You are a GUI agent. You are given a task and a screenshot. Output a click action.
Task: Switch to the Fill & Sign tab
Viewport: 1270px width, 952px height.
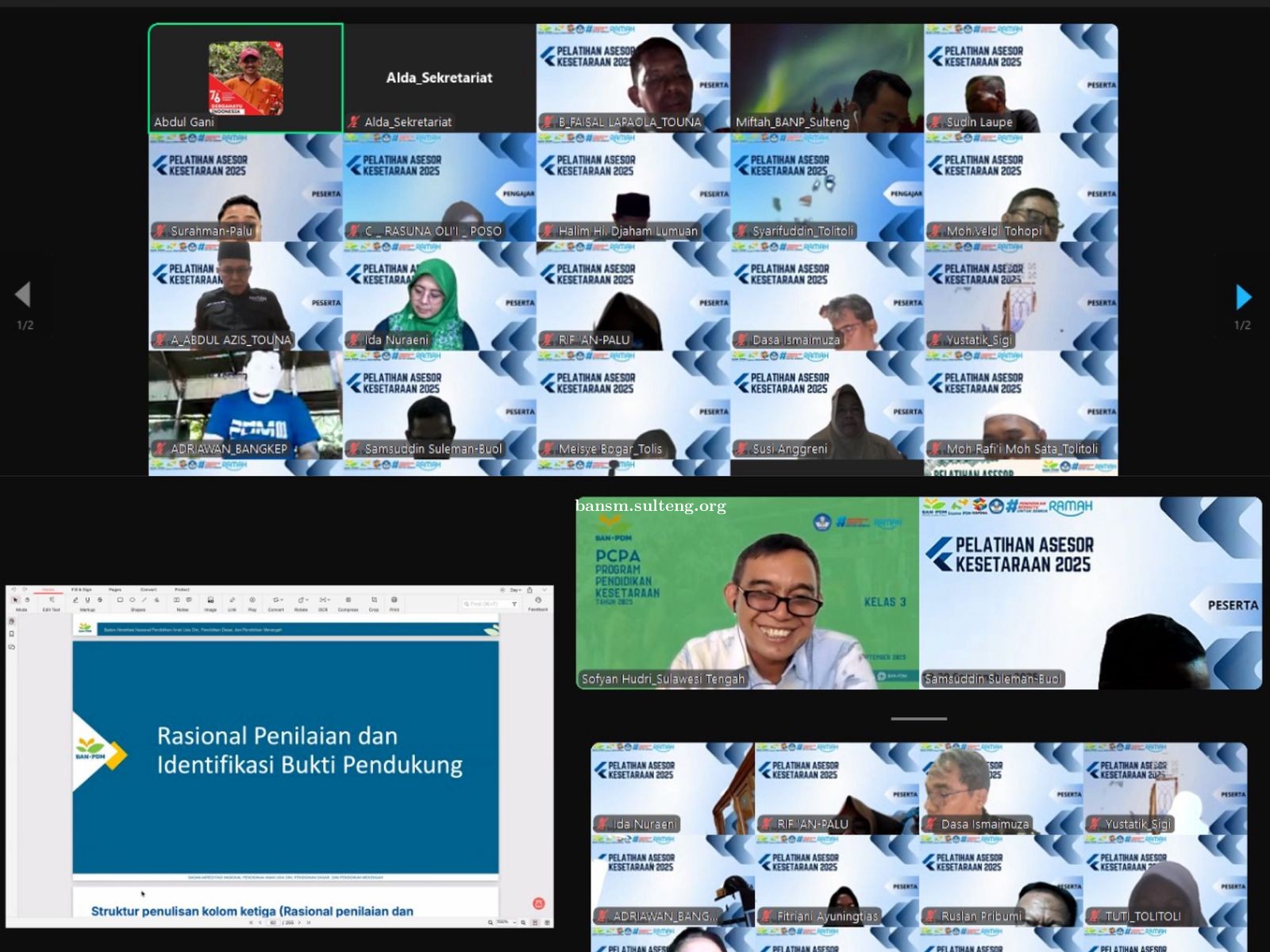[81, 589]
